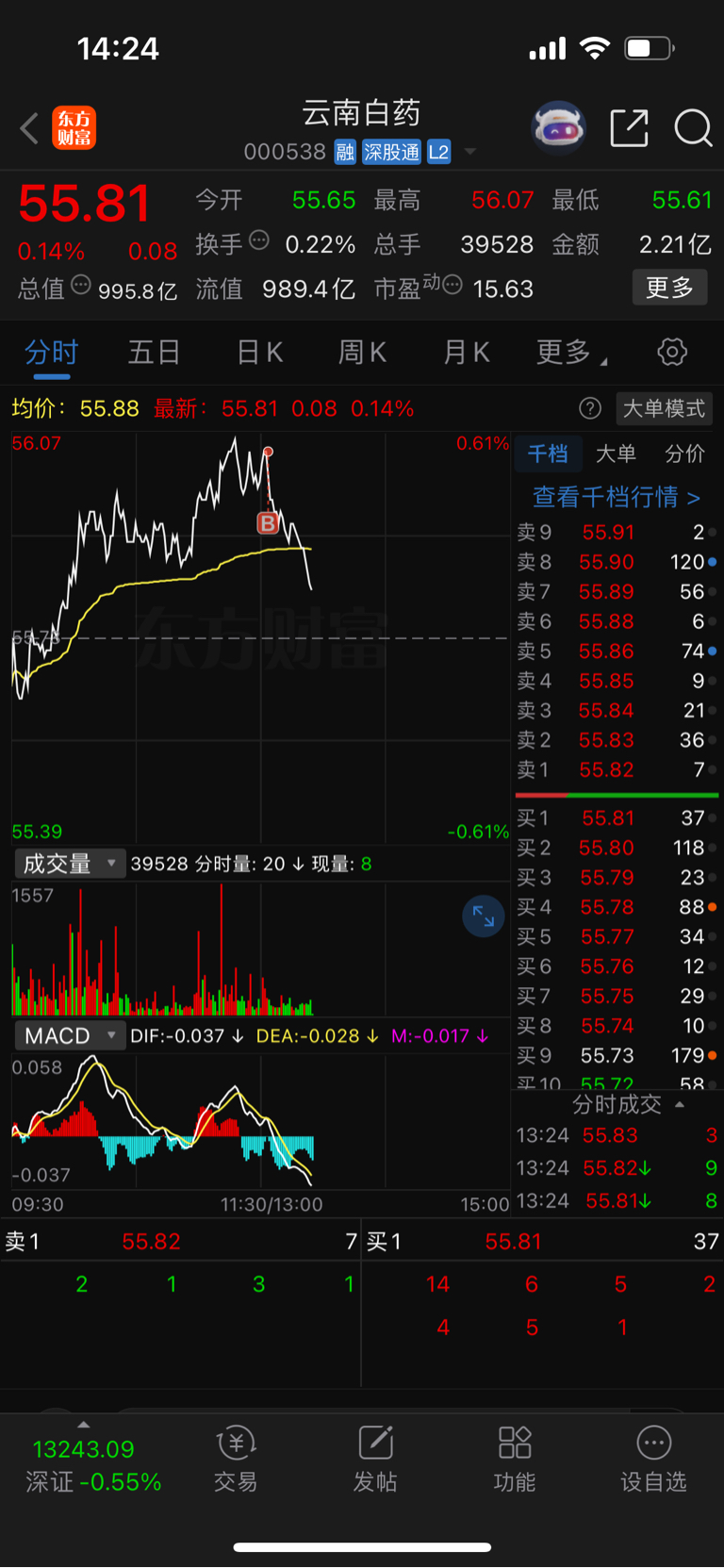
Task: Tap the share export icon
Action: coord(629,127)
